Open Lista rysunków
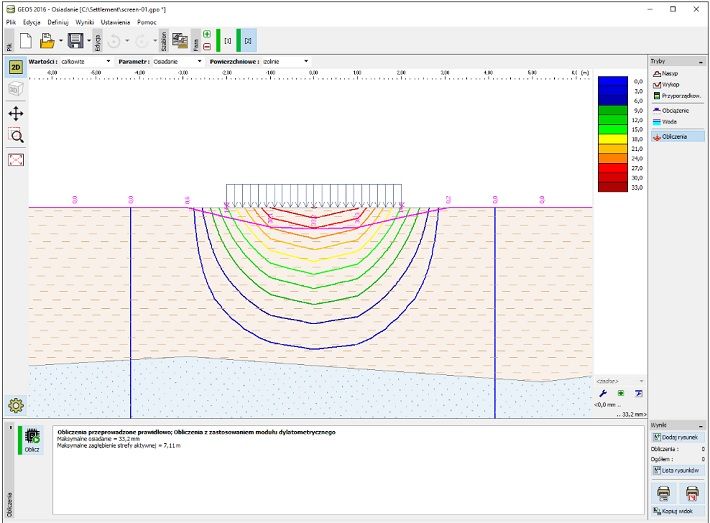This screenshot has width=710, height=523. (678, 471)
